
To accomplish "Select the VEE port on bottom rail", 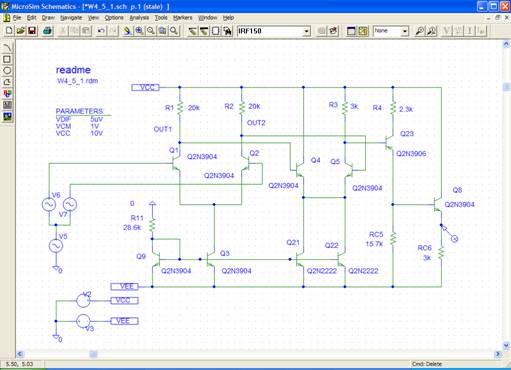I will [124, 286].
